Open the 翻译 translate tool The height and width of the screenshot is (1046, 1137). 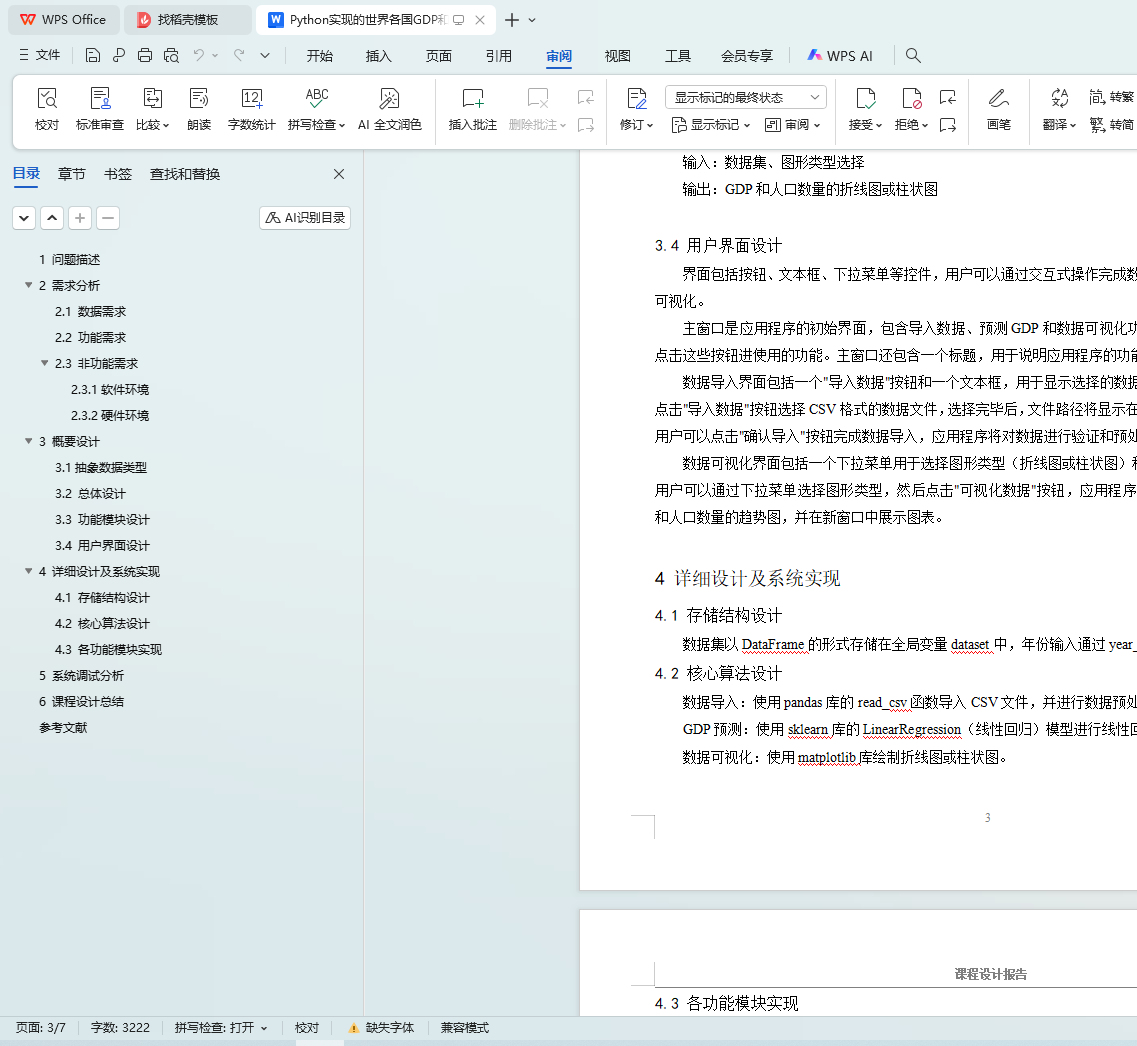click(1059, 109)
